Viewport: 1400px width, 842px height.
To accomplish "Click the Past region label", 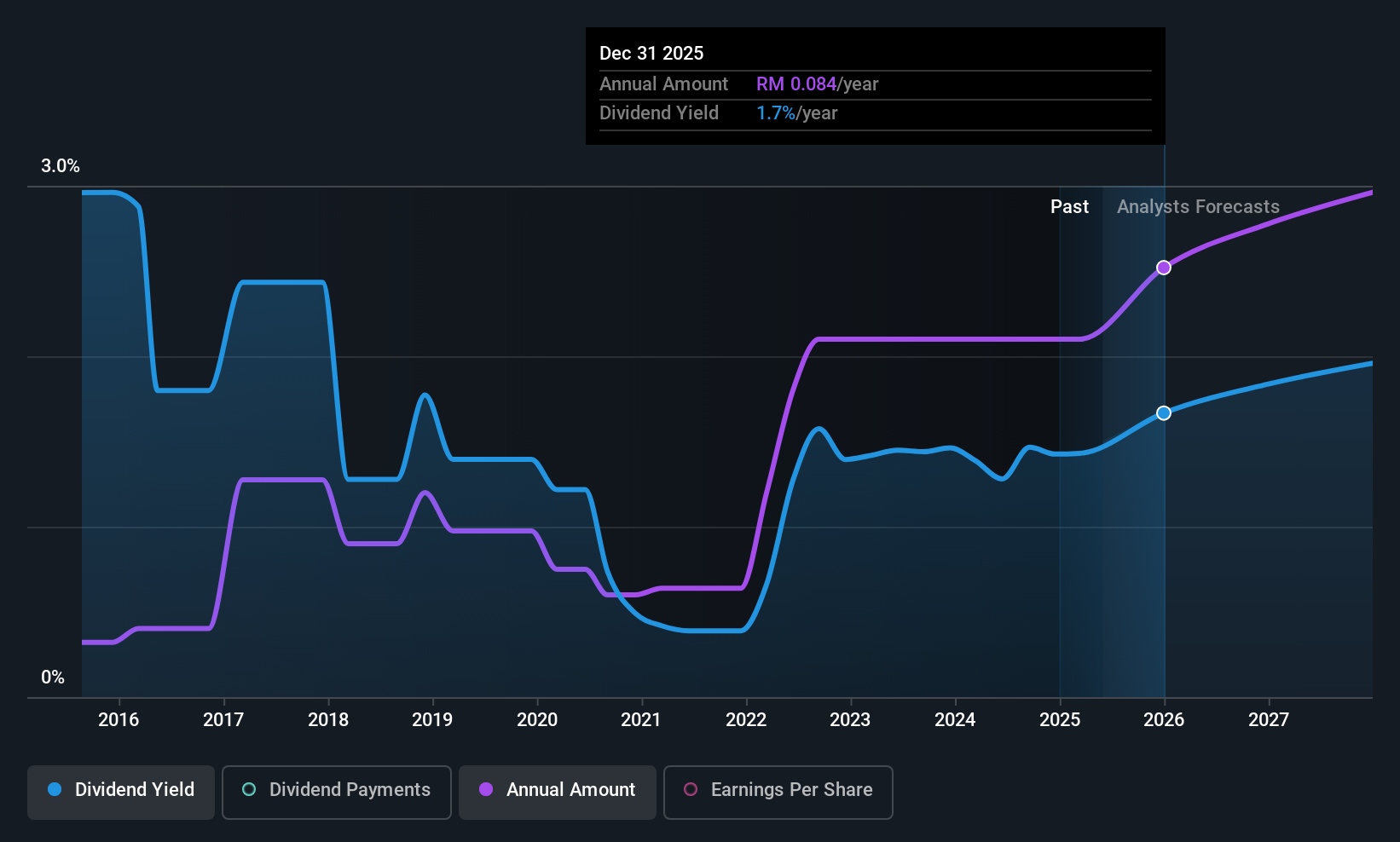I will pos(1069,207).
